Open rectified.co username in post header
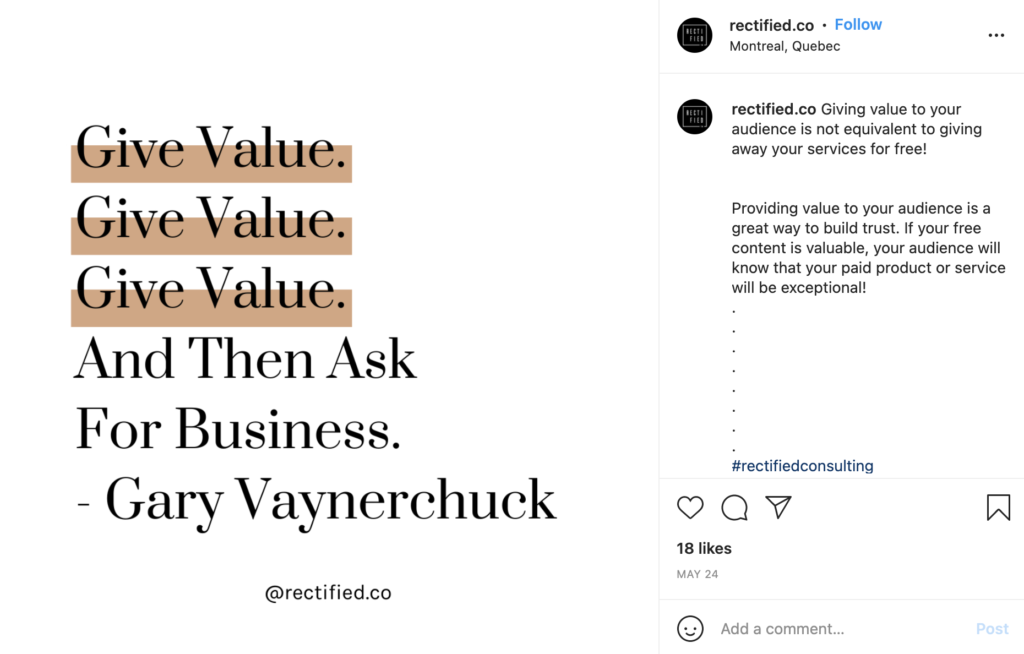 pos(772,25)
